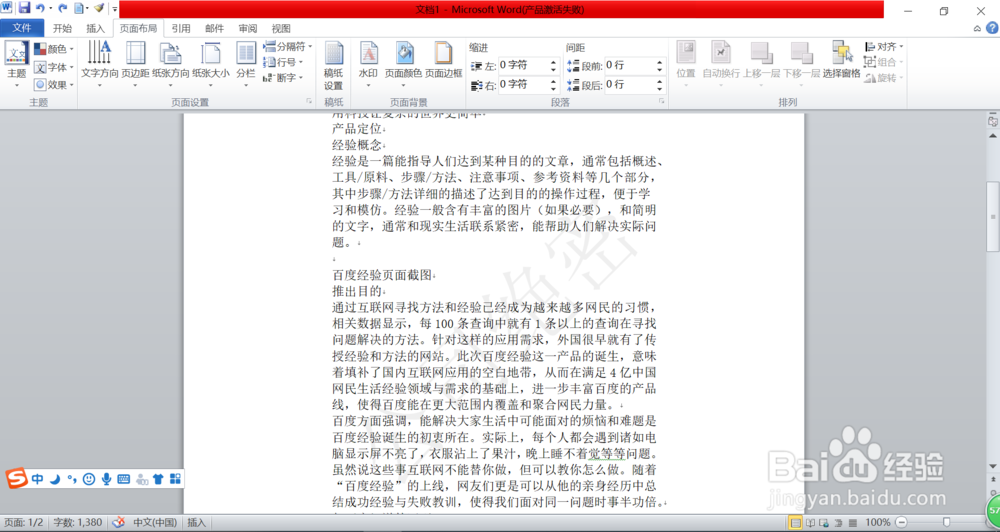This screenshot has height=532, width=1000.
Task: Redo the last action
Action: (x=62, y=8)
